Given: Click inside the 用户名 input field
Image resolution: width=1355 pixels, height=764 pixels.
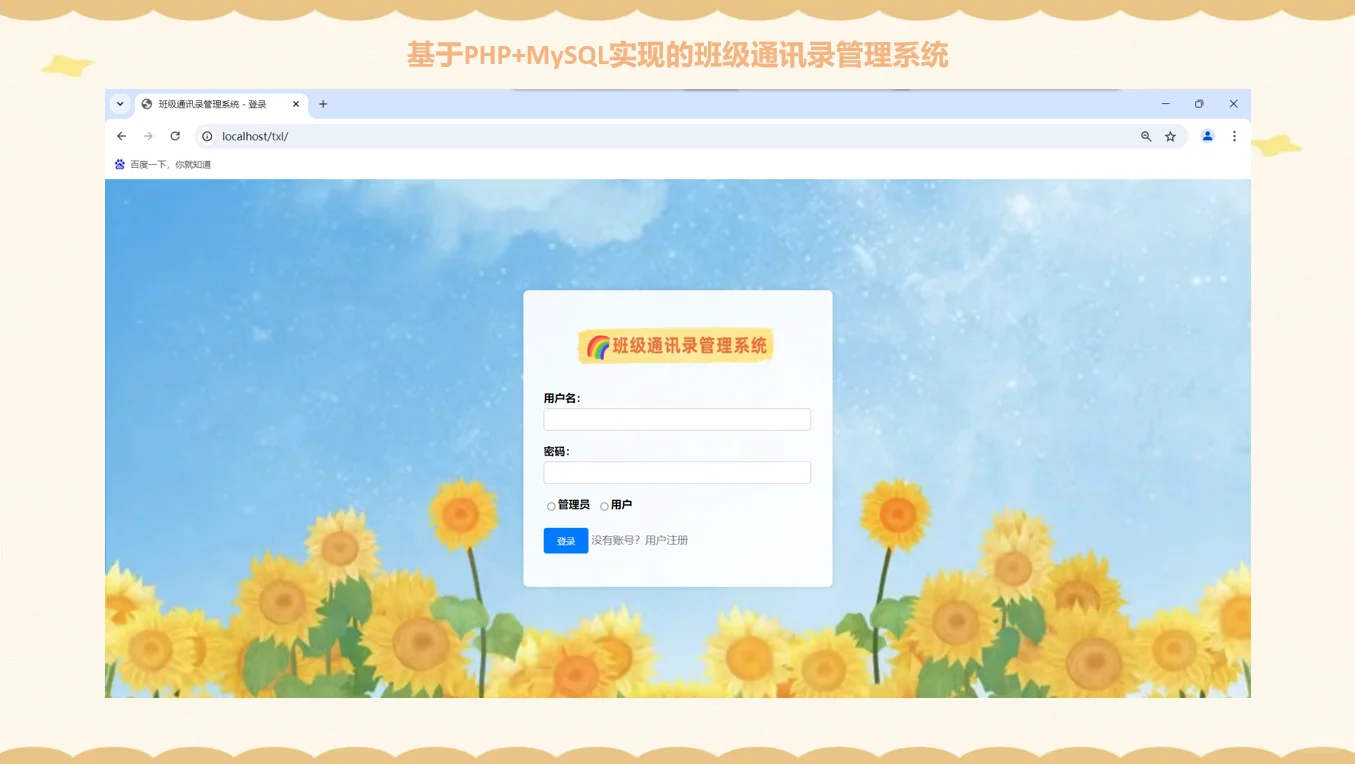Looking at the screenshot, I should point(677,419).
